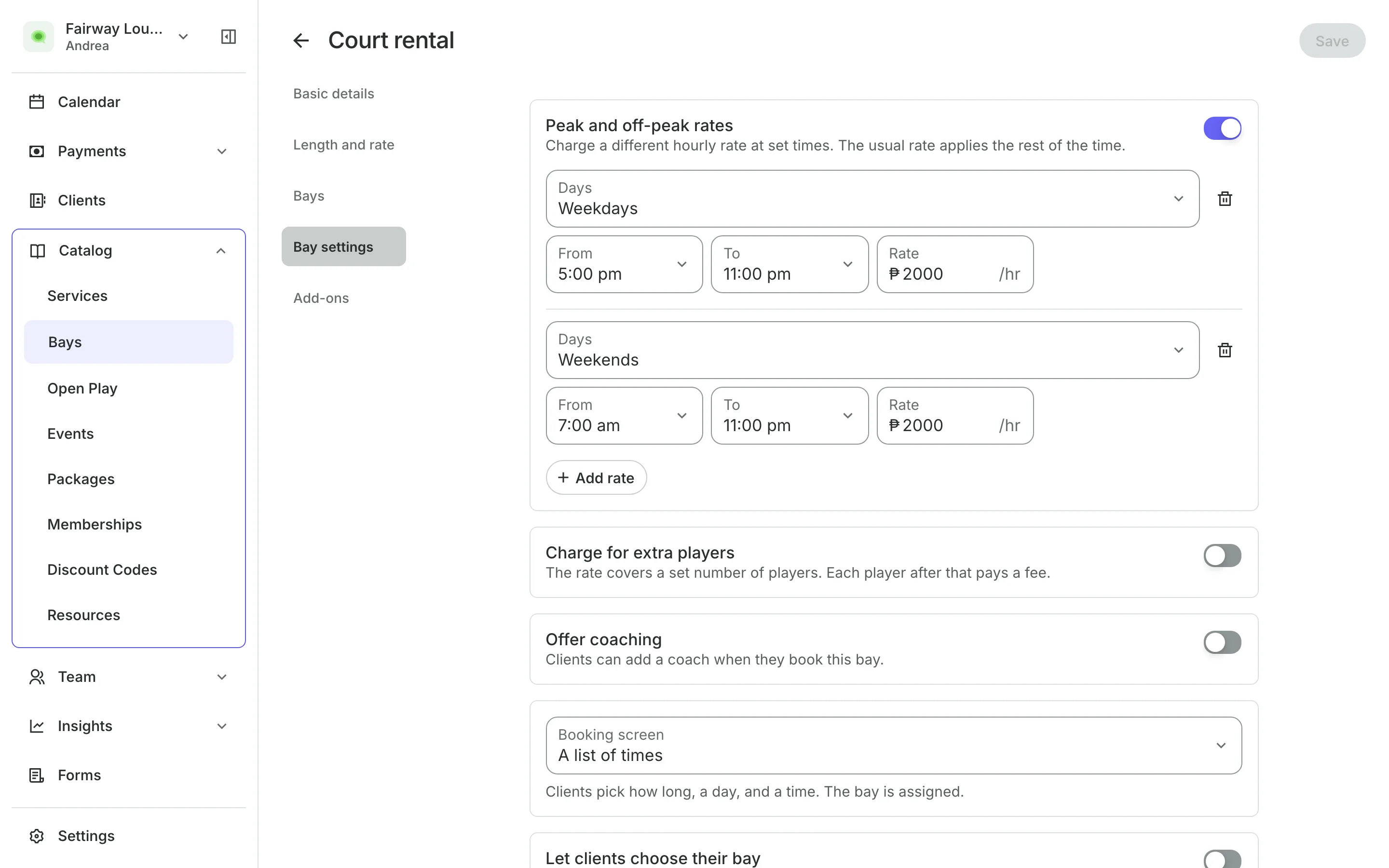Switch to Add-ons section

tap(321, 298)
